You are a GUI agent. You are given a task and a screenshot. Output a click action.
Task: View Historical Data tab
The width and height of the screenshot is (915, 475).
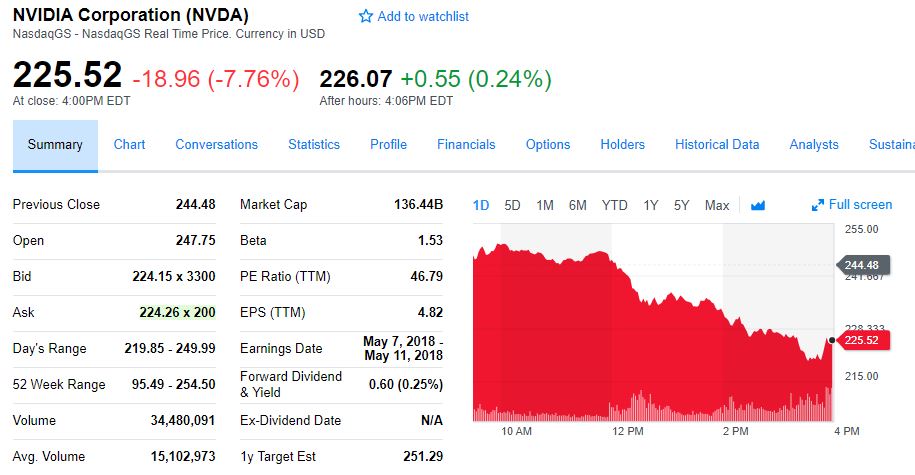pos(717,145)
